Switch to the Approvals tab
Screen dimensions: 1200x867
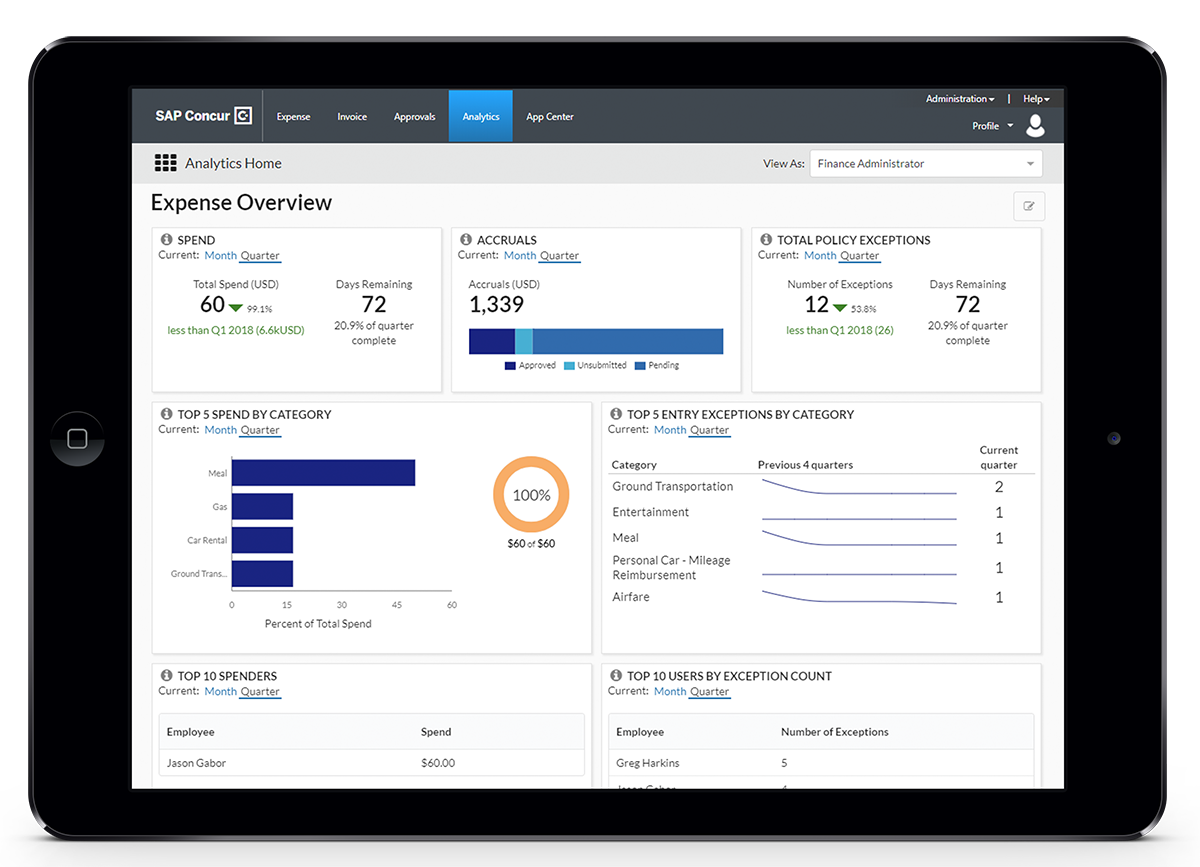pyautogui.click(x=414, y=115)
